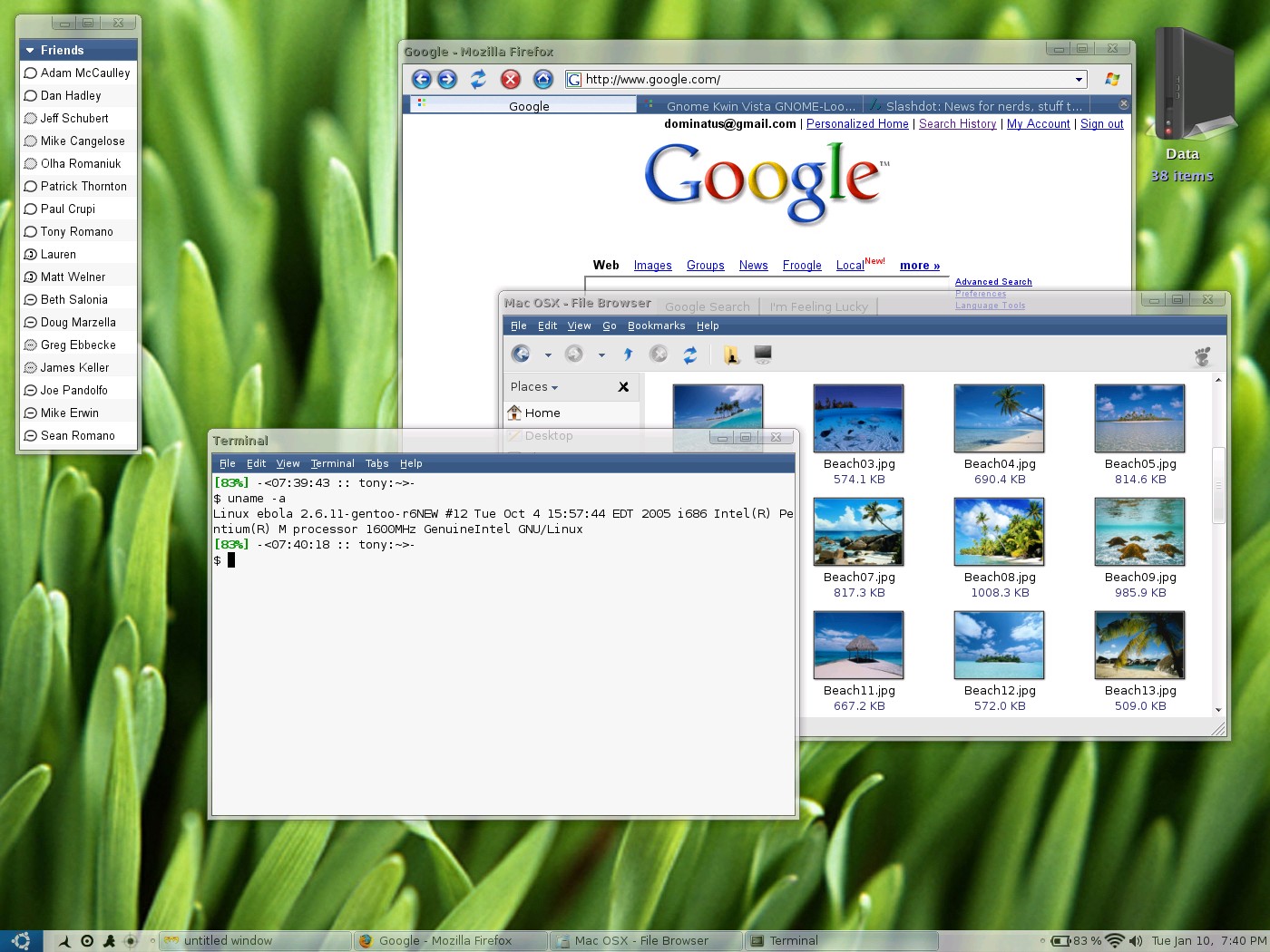1270x952 pixels.
Task: Open the Search History link
Action: click(957, 124)
